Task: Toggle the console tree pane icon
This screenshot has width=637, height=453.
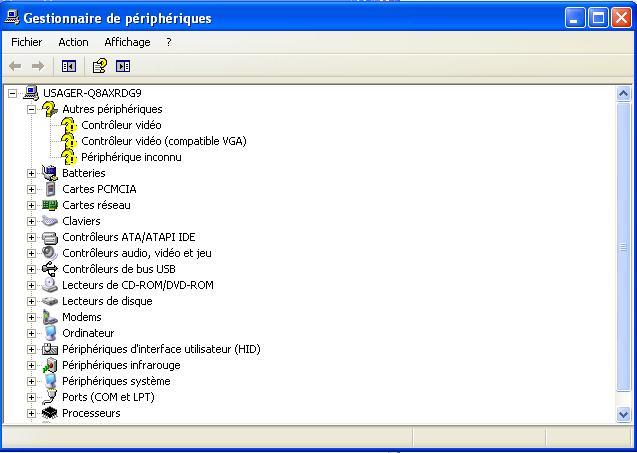Action: pos(69,66)
